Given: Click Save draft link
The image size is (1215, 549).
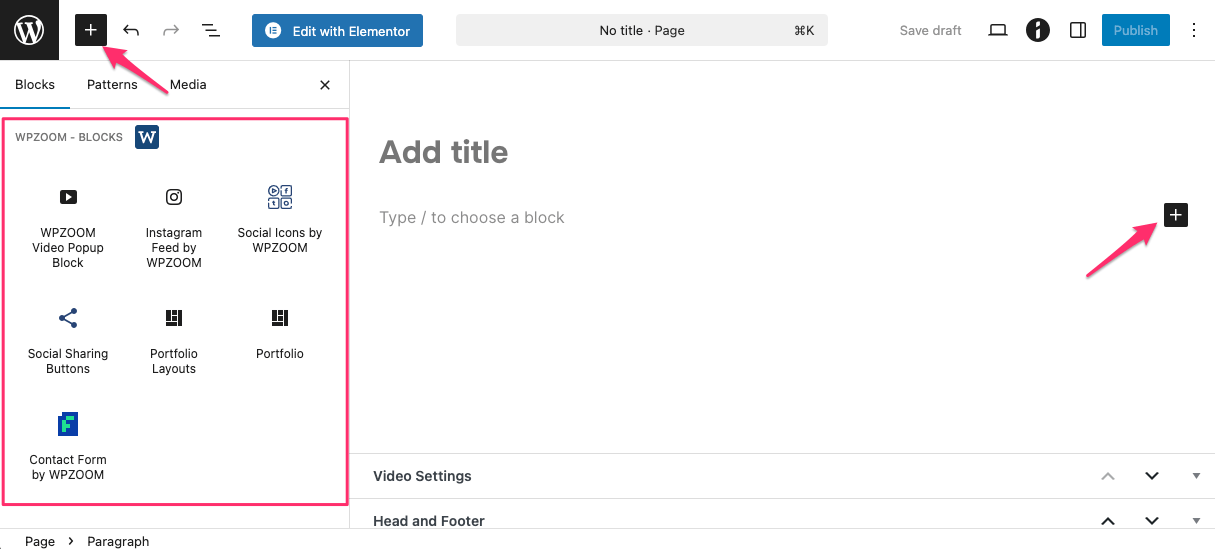Looking at the screenshot, I should [930, 30].
